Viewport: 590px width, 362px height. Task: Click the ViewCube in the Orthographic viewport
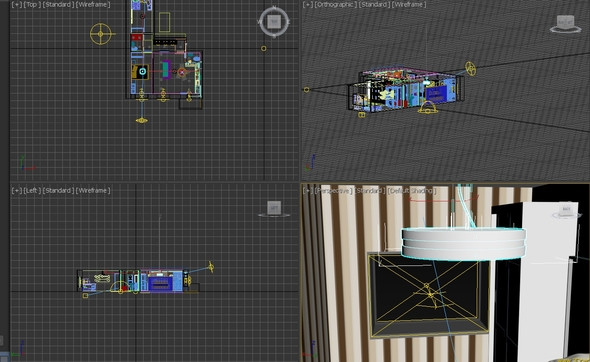coord(566,23)
